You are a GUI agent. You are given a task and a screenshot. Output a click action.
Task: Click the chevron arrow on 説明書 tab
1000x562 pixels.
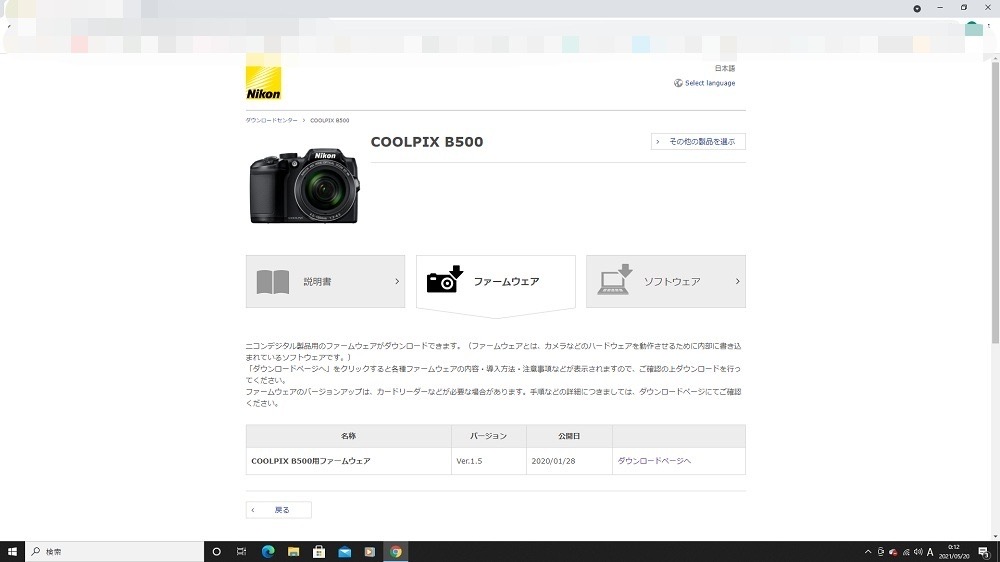397,282
